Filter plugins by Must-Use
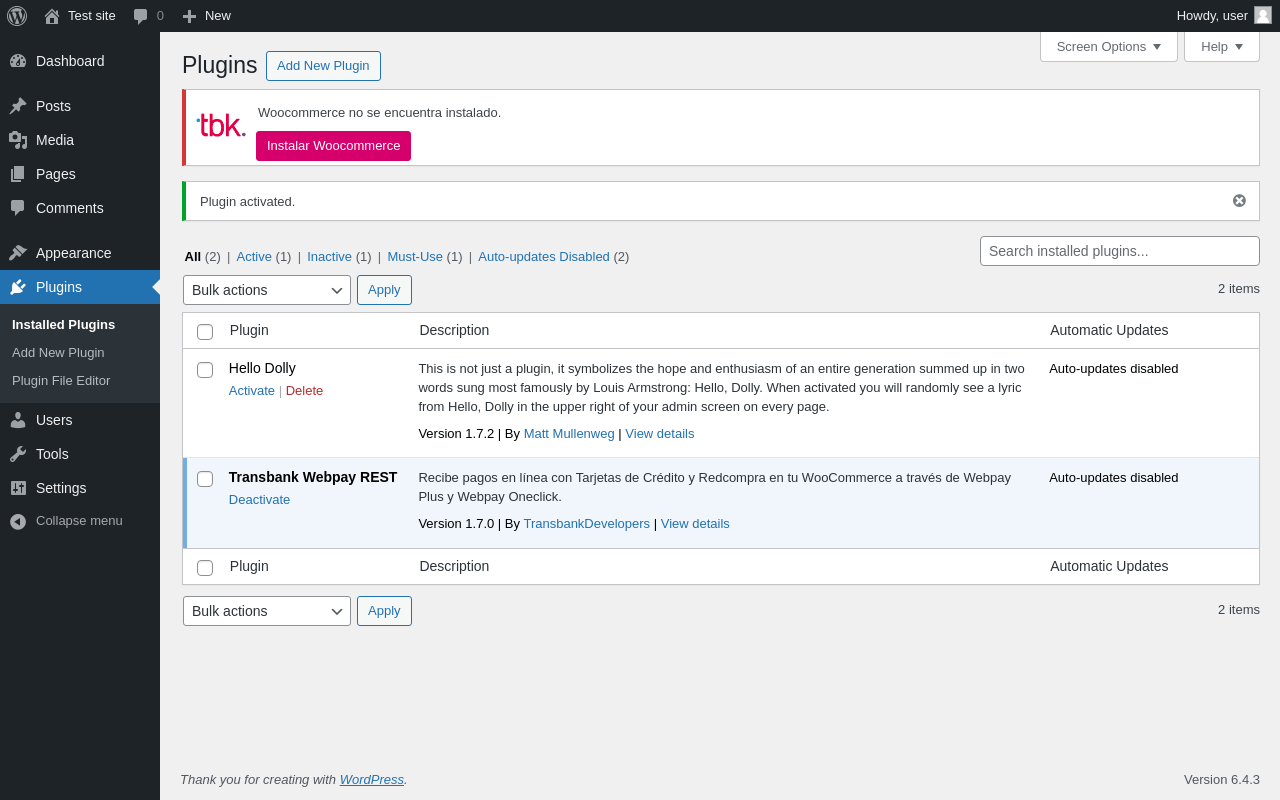1280x800 pixels. click(x=415, y=257)
